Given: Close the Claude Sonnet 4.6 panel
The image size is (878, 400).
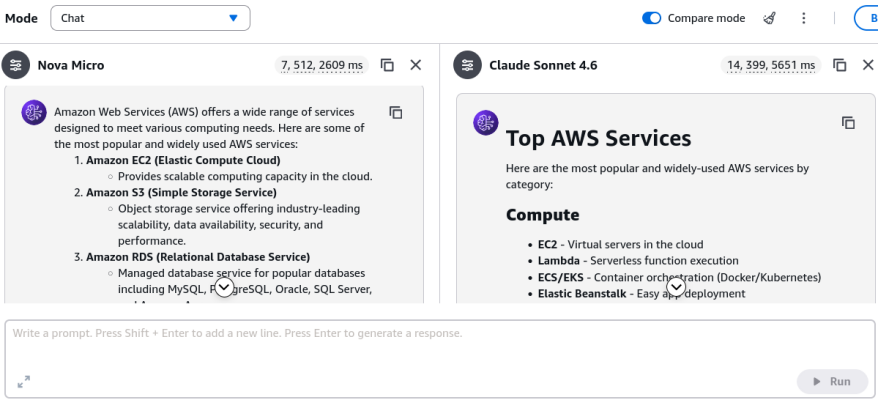Looking at the screenshot, I should pyautogui.click(x=868, y=65).
